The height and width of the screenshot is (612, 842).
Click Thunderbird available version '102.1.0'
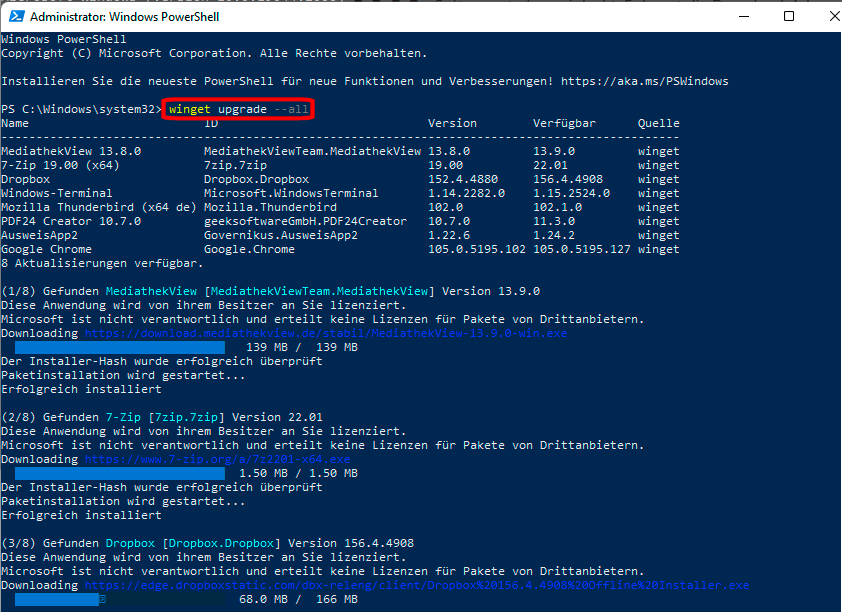pyautogui.click(x=557, y=207)
